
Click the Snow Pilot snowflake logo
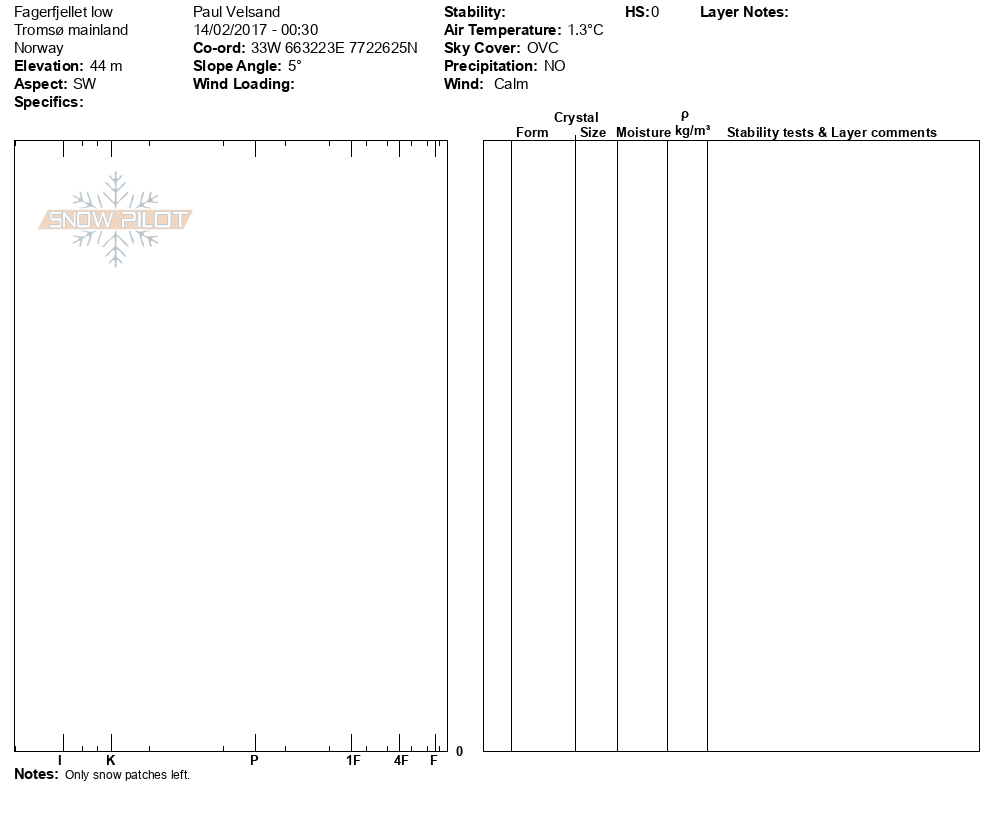(116, 219)
